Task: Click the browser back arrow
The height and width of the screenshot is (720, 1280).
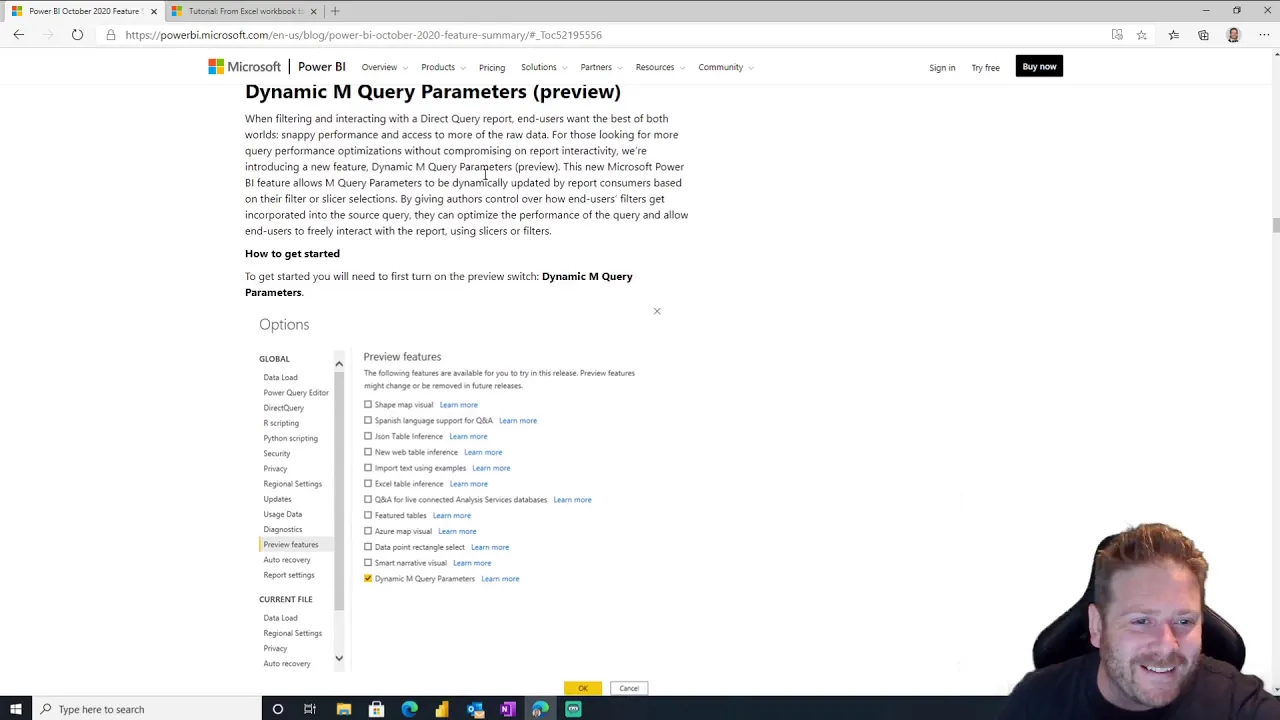Action: [x=18, y=35]
